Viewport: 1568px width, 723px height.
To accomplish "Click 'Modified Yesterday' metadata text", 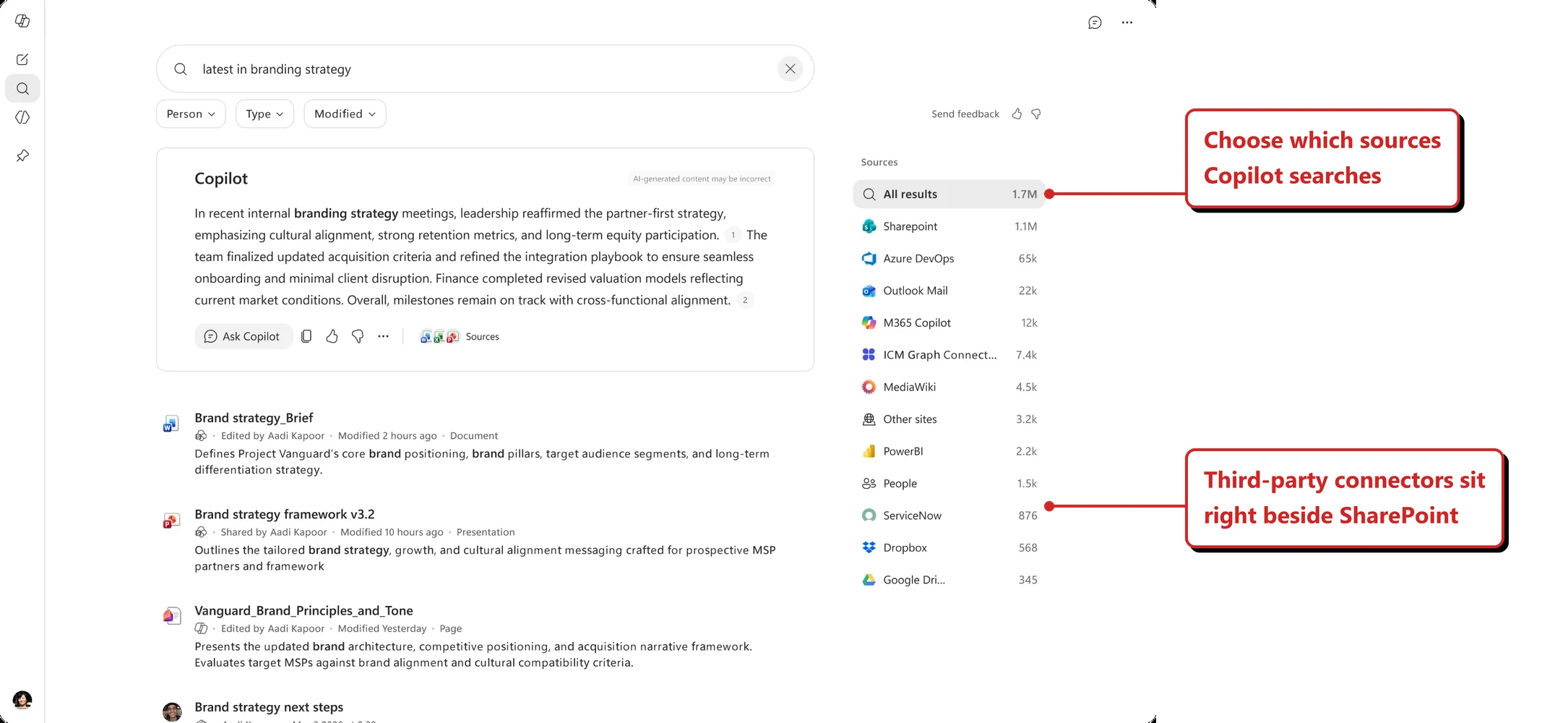I will (382, 628).
